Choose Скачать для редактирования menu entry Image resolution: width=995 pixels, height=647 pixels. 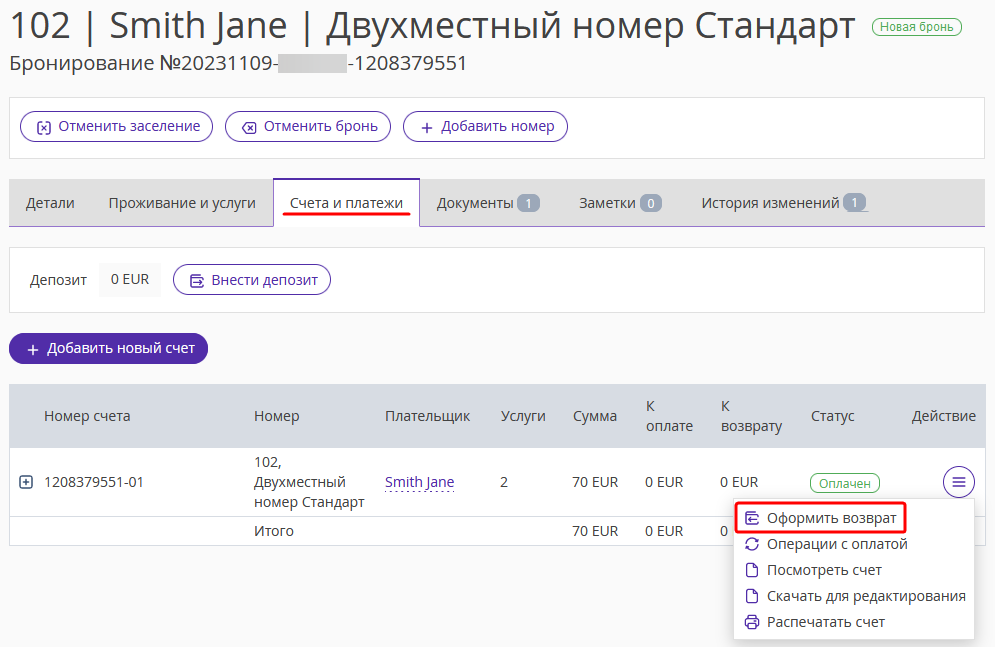point(855,596)
